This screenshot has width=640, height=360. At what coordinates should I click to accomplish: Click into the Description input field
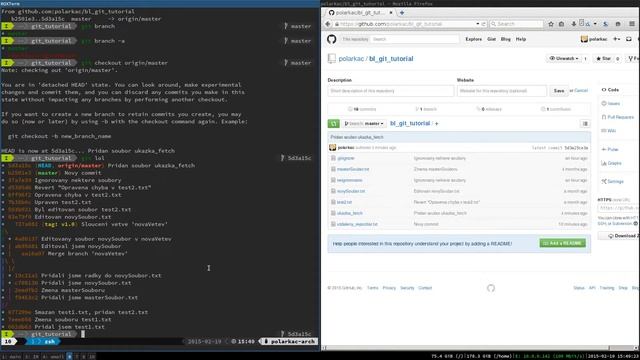[391, 91]
